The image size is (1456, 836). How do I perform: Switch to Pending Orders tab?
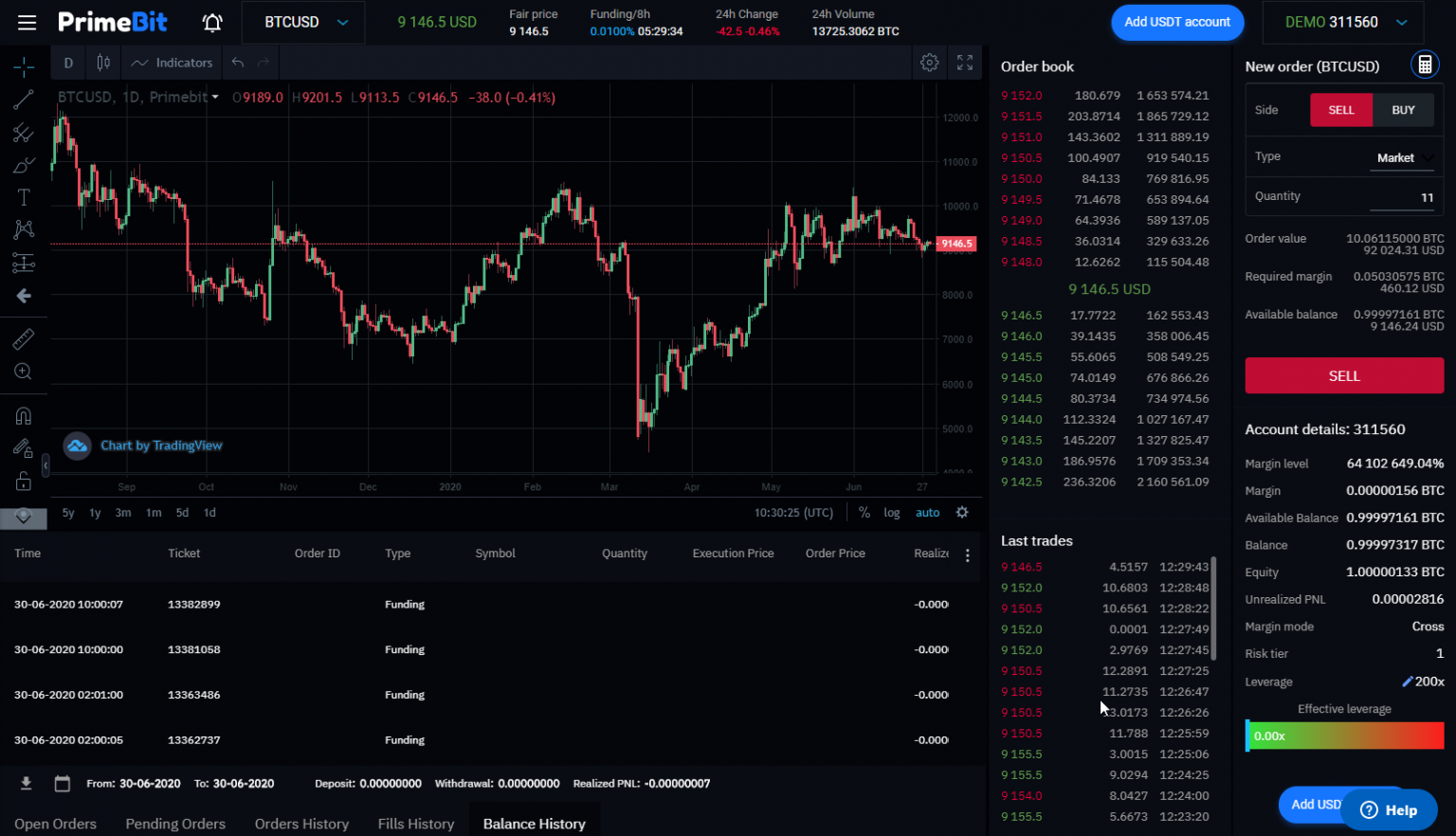tap(175, 824)
